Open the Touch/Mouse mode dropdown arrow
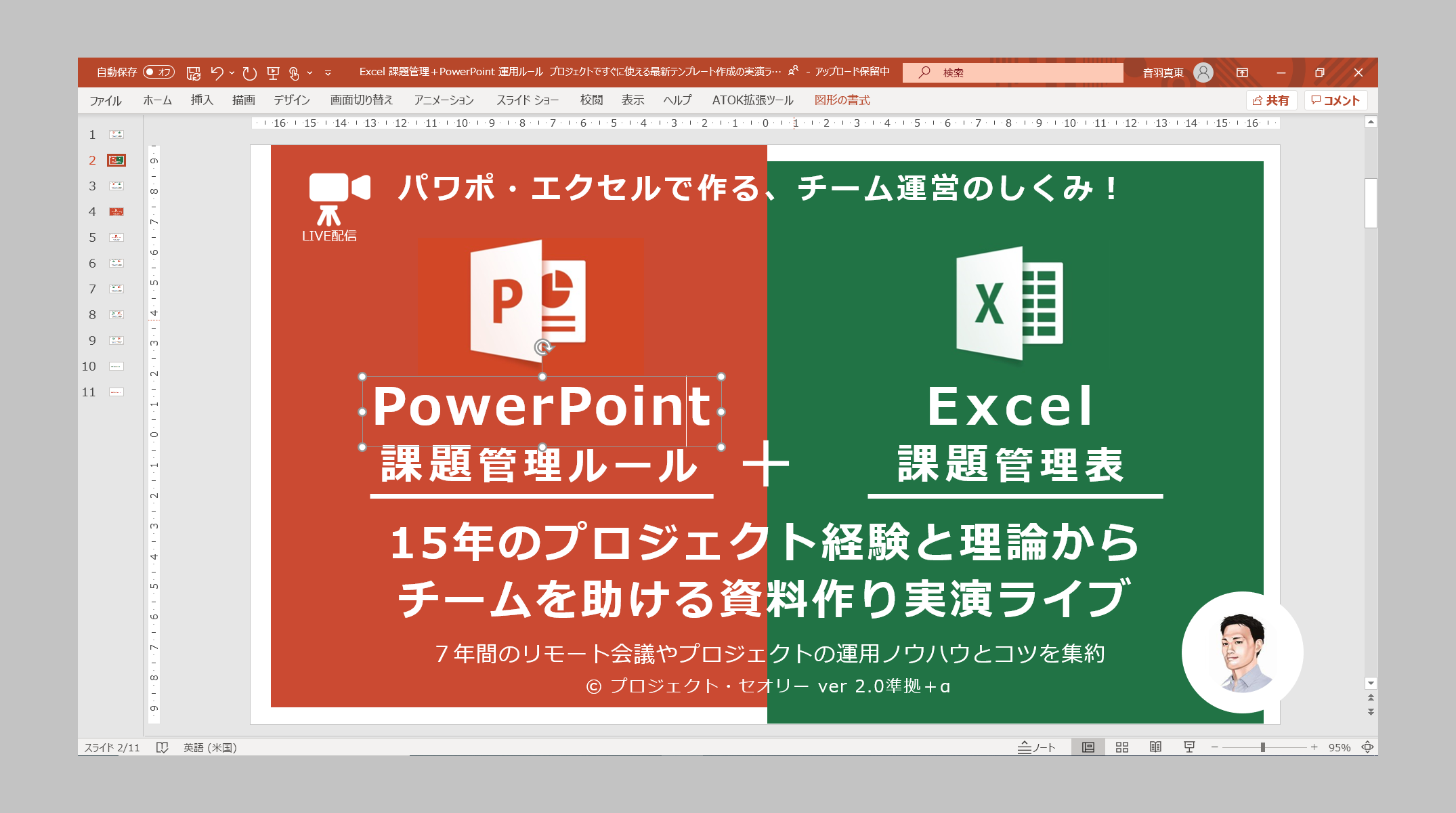Screen dimensions: 1456x813 pyautogui.click(x=309, y=72)
